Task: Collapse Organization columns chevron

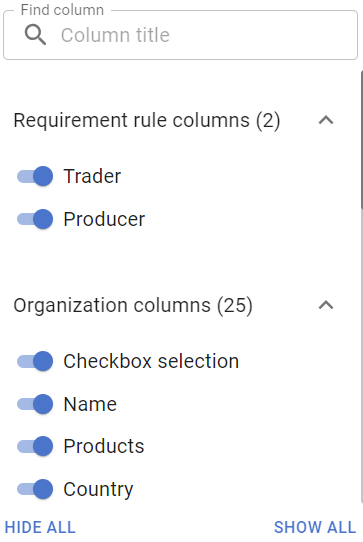Action: tap(326, 305)
